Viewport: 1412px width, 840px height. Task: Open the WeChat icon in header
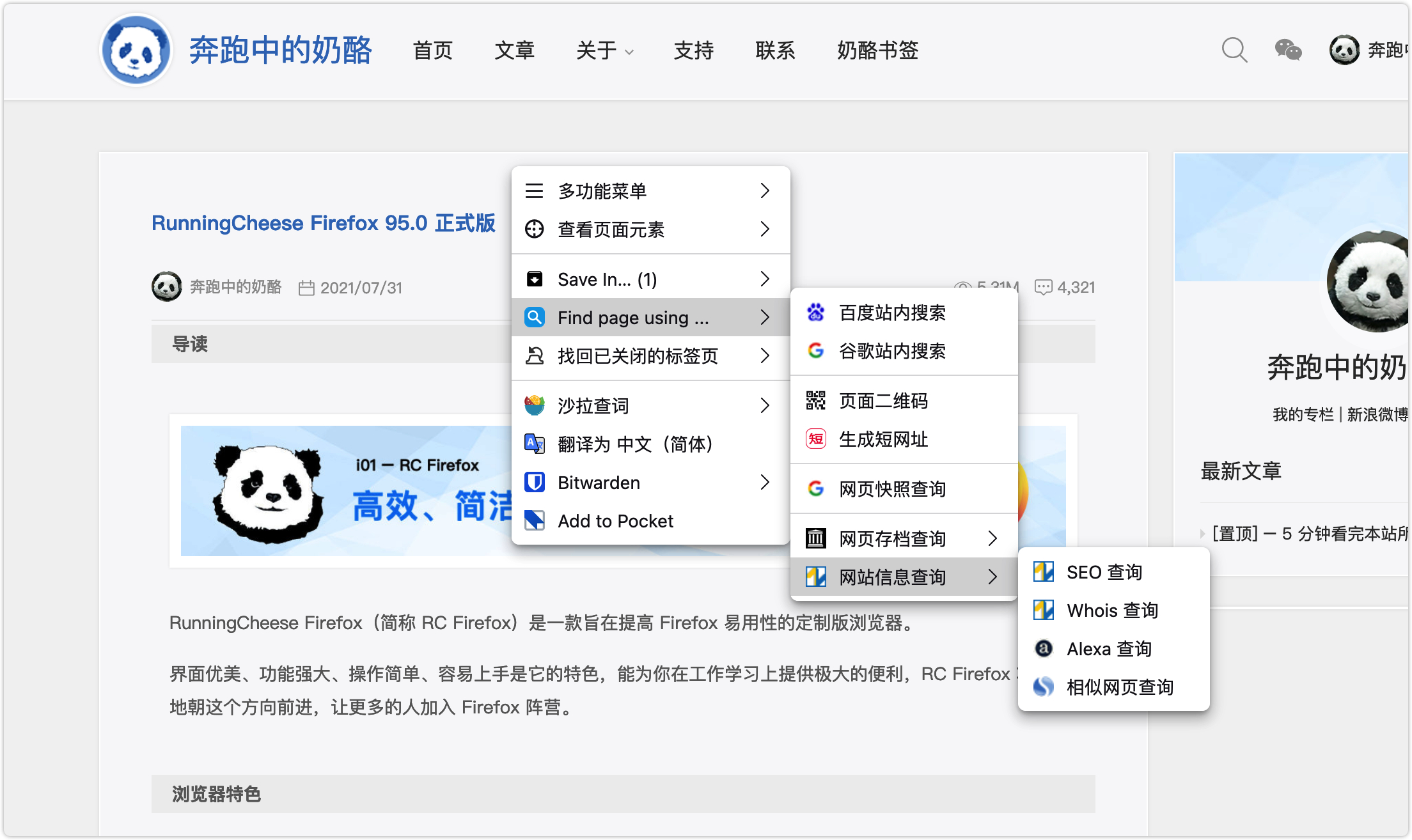tap(1288, 50)
